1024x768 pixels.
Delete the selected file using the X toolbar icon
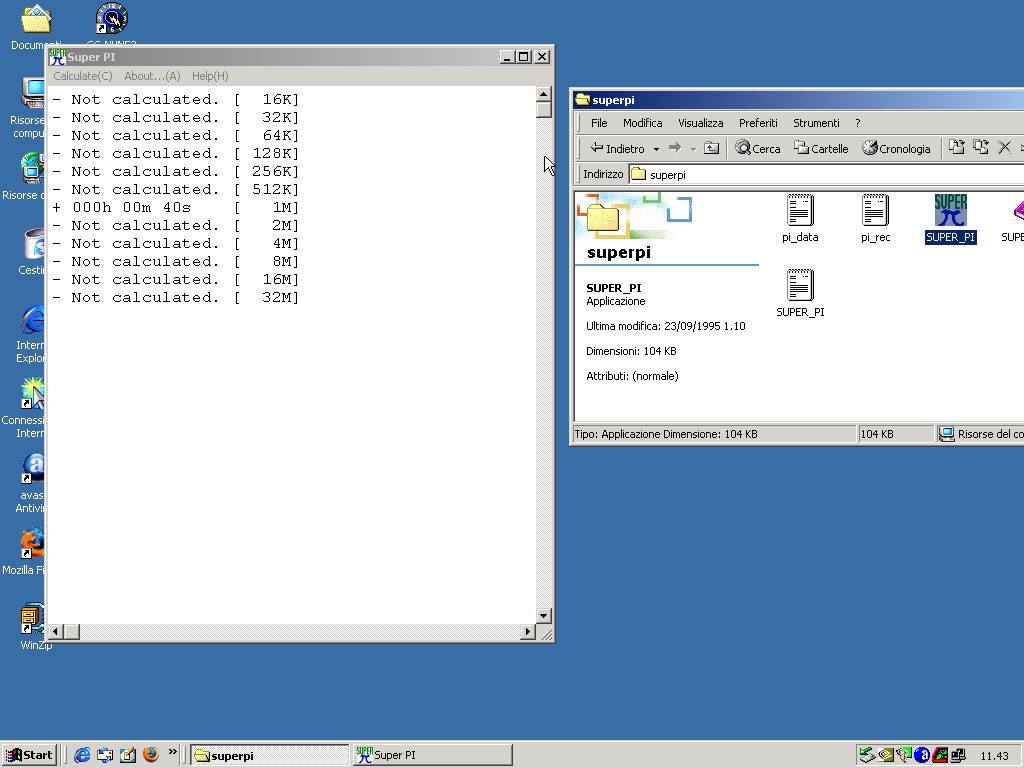[x=1004, y=148]
